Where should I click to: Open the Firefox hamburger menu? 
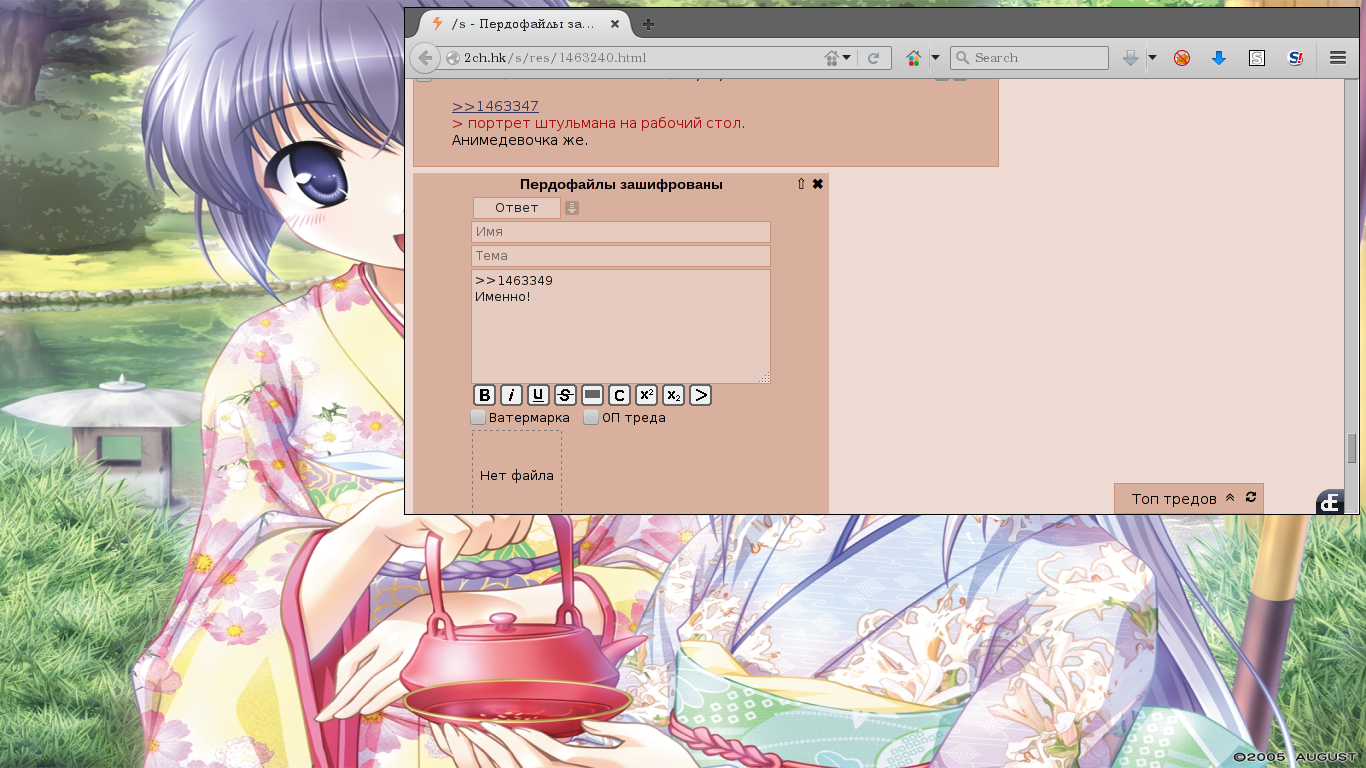[x=1338, y=58]
